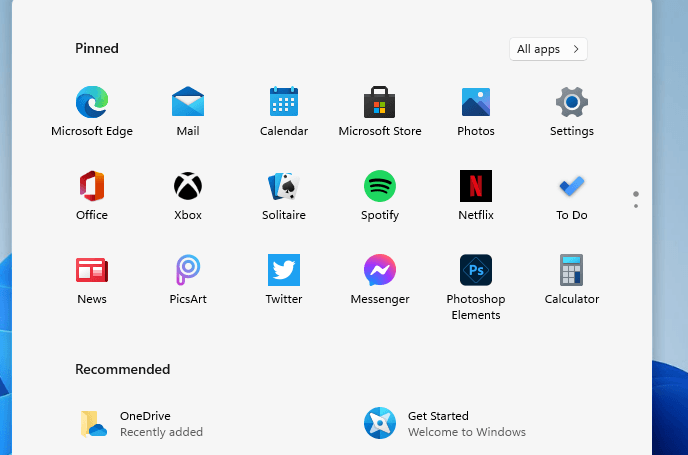The height and width of the screenshot is (455, 688).
Task: Open the To Do app
Action: tap(572, 196)
